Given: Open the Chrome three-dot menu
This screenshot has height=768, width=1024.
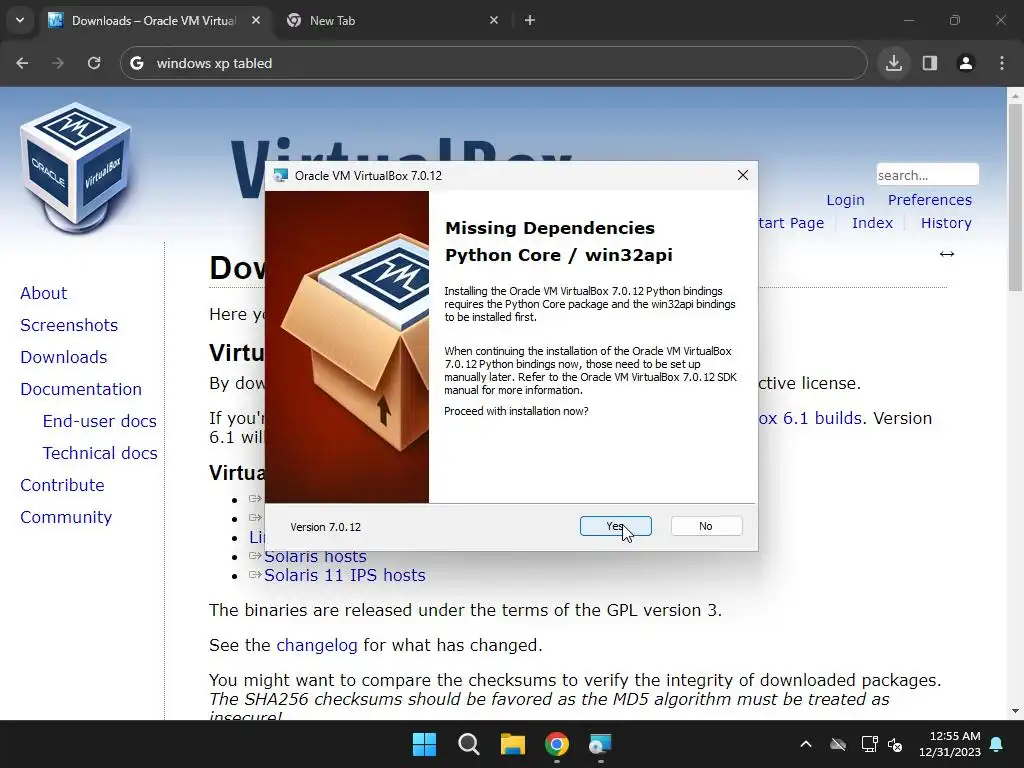Looking at the screenshot, I should click(1002, 63).
